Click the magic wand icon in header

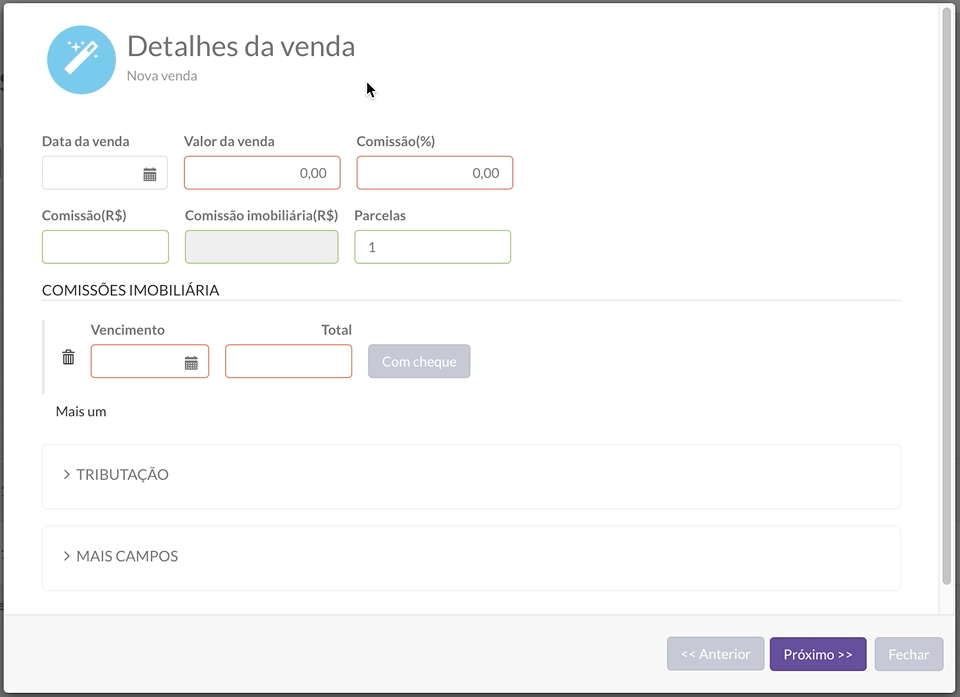[81, 60]
